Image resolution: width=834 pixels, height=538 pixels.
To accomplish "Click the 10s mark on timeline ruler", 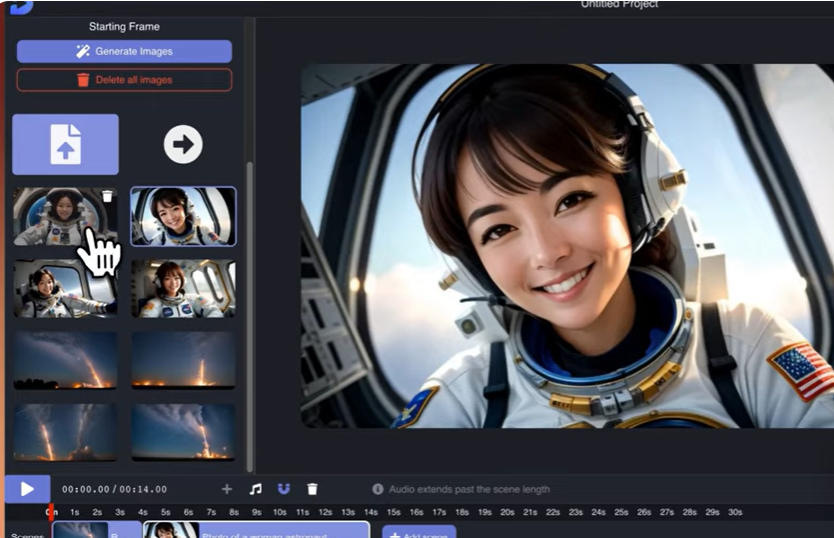I will click(x=279, y=512).
